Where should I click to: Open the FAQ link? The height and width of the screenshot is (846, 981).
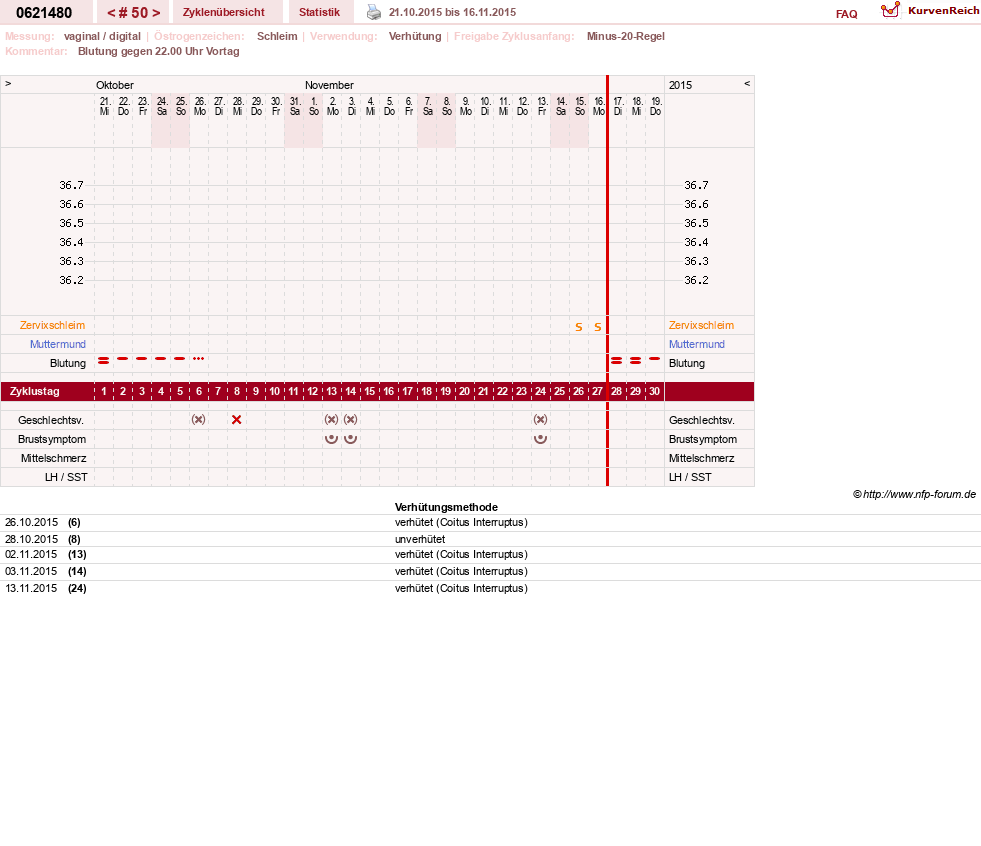(x=846, y=14)
